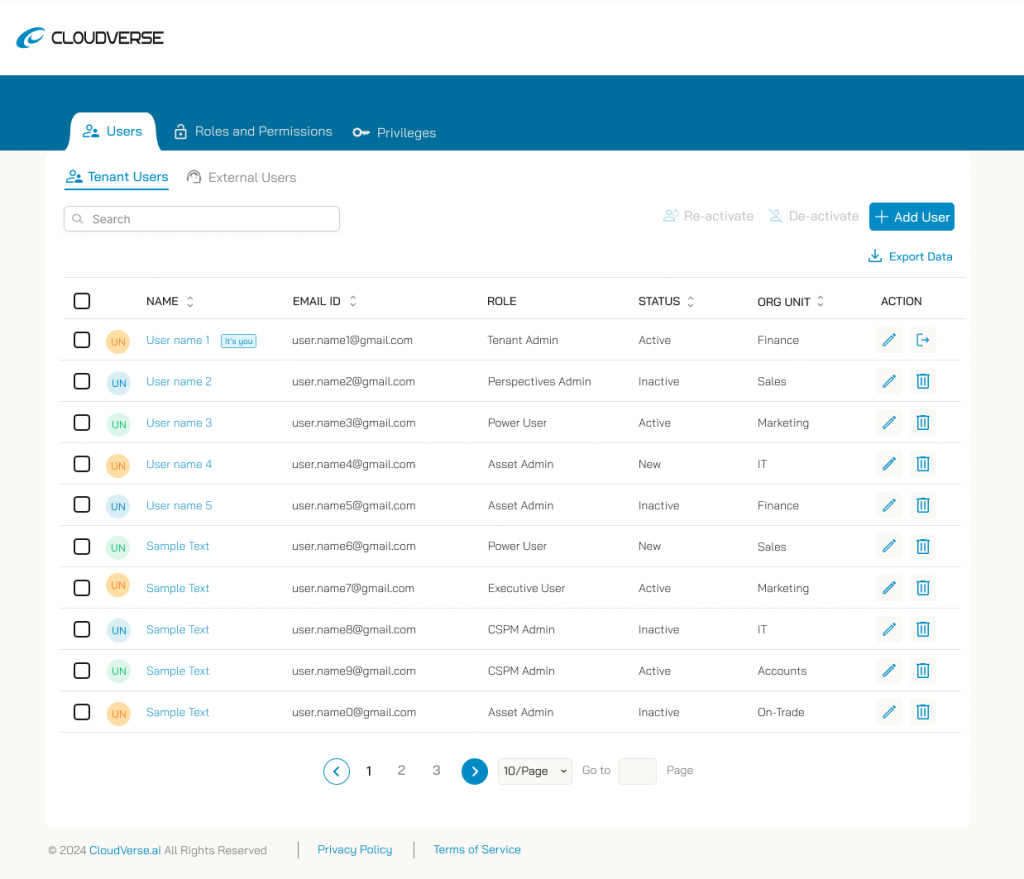Screen dimensions: 1024x879
Task: Check the checkbox next to User name 3
Action: click(81, 422)
